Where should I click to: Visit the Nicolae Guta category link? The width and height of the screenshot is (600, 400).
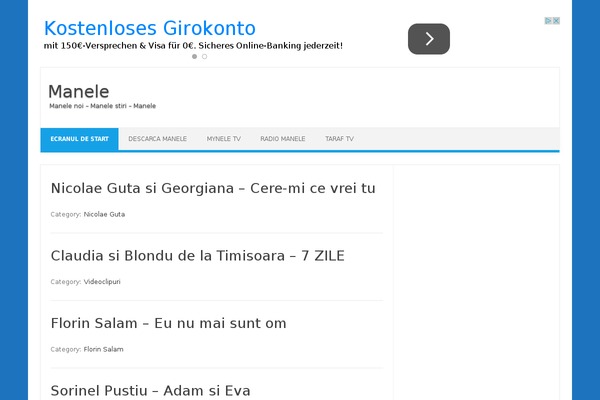coord(104,214)
